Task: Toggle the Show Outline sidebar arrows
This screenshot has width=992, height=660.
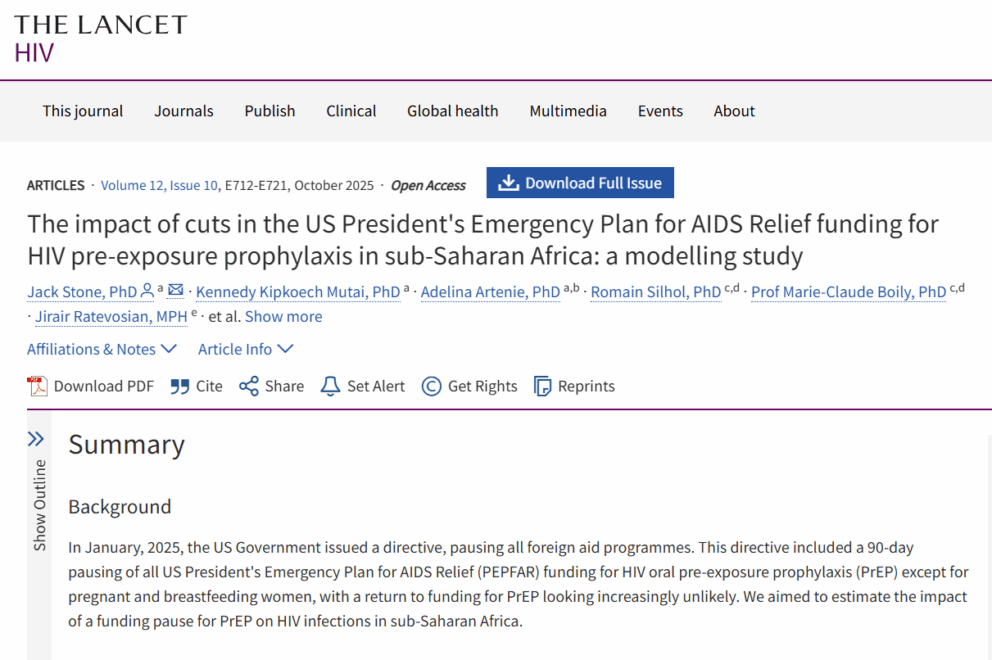Action: [36, 439]
